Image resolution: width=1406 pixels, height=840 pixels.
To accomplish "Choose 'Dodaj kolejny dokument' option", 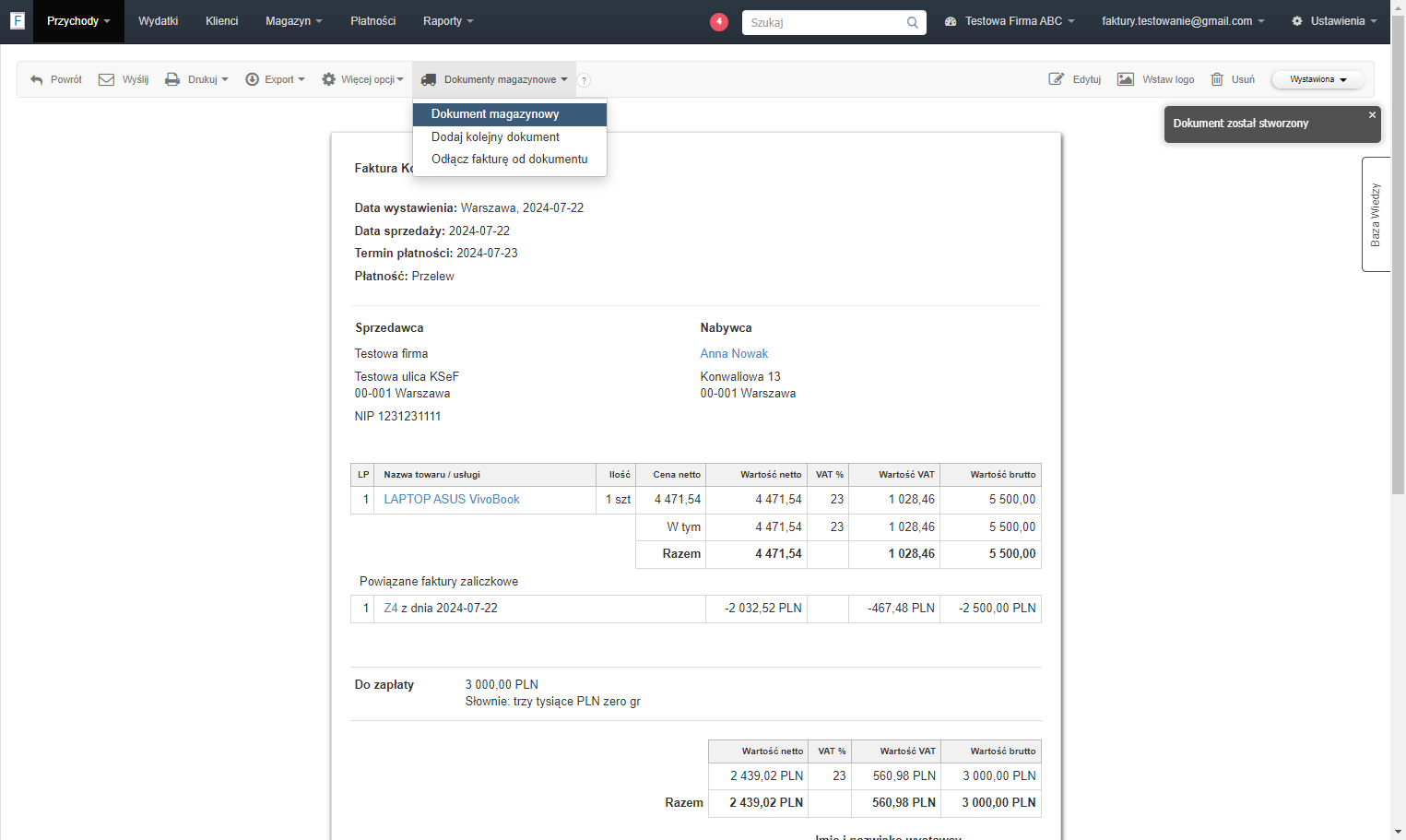I will pyautogui.click(x=510, y=136).
